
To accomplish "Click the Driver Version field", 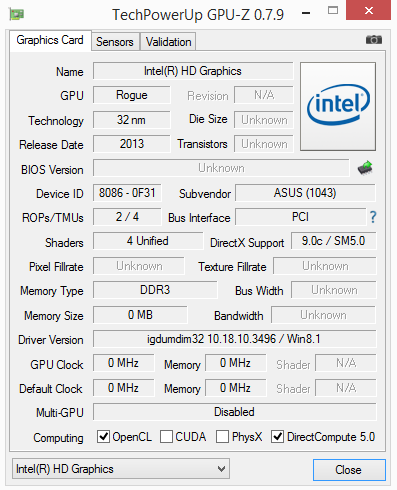I will click(234, 339).
